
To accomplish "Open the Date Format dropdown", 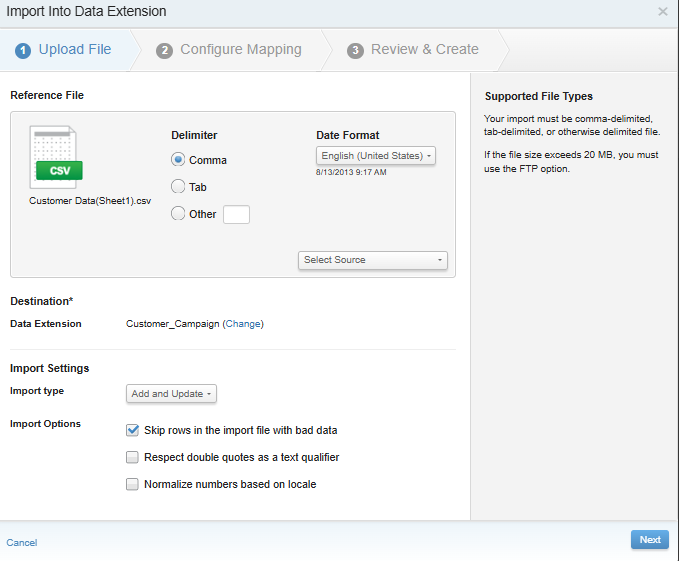I will (x=376, y=156).
